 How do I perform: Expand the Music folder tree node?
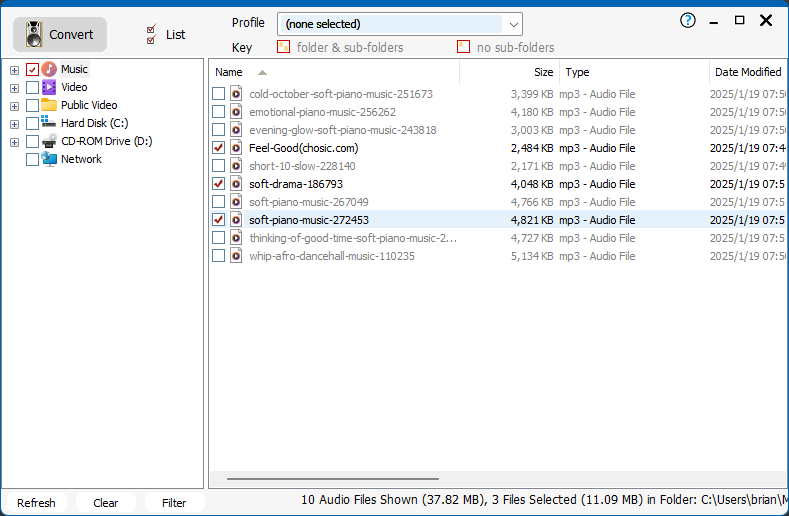[14, 70]
